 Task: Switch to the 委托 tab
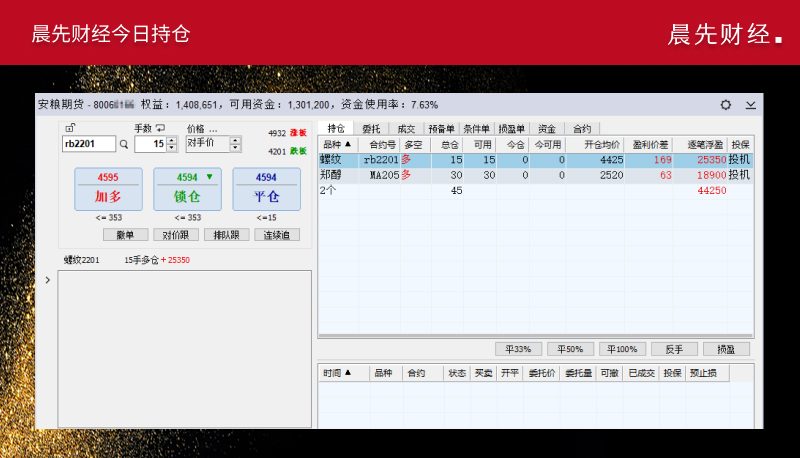370,129
